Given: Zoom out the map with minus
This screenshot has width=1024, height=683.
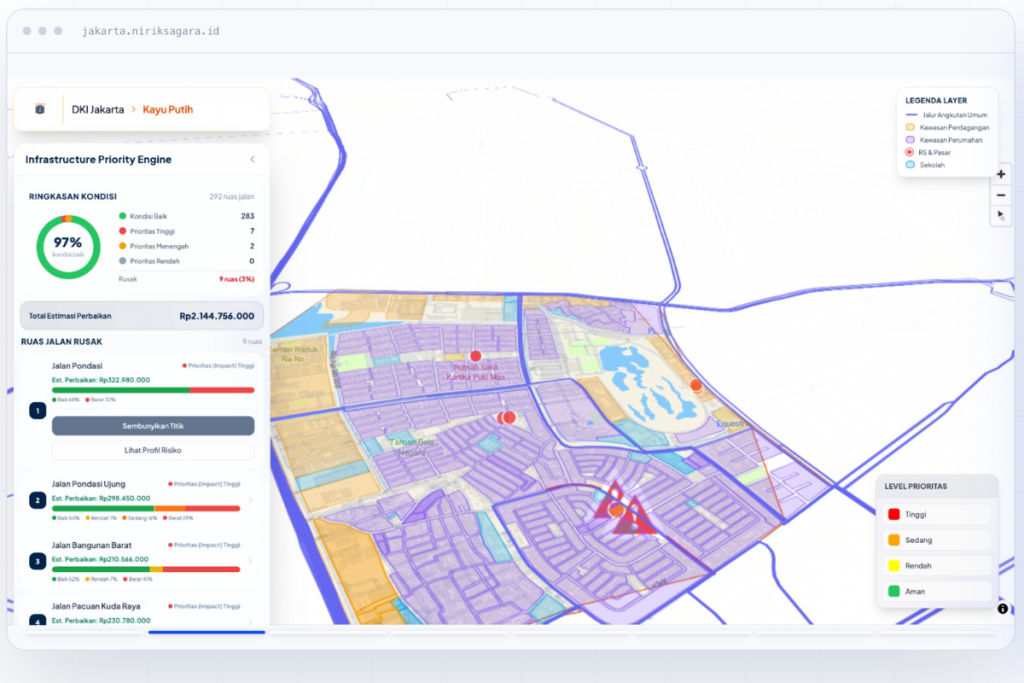Looking at the screenshot, I should pyautogui.click(x=1000, y=195).
